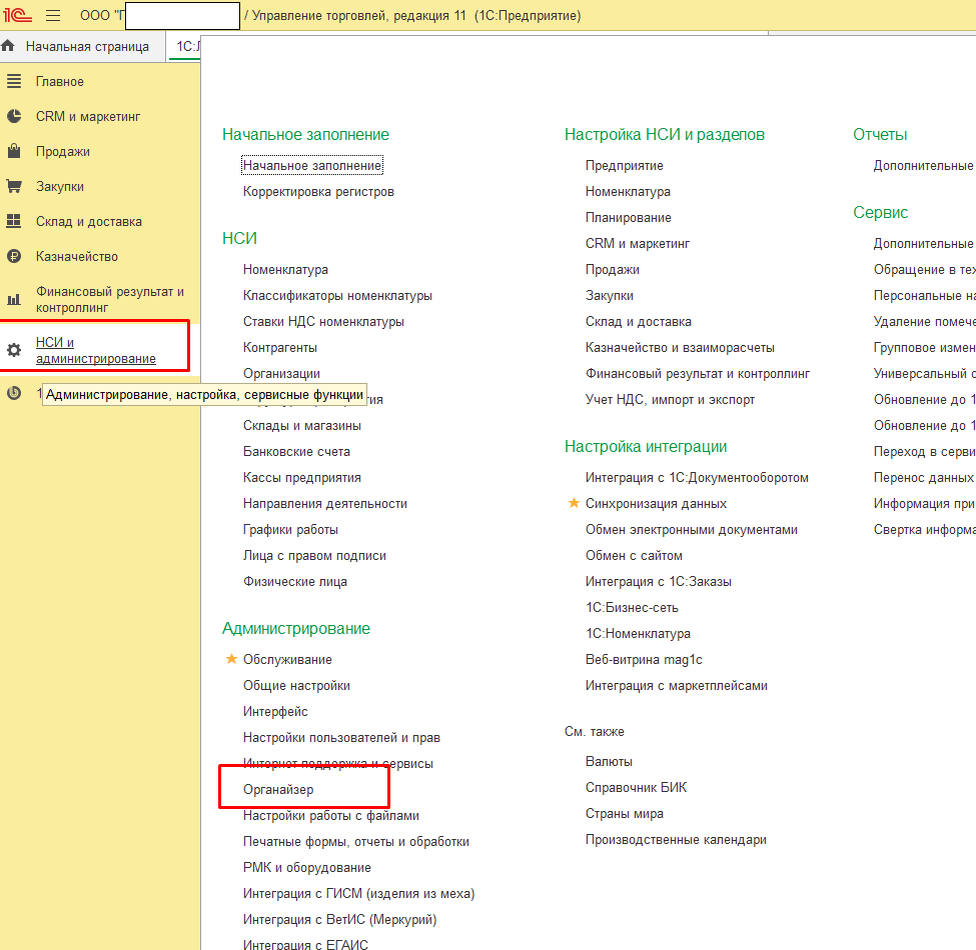The width and height of the screenshot is (976, 950).
Task: Open the Начальное заполнение link
Action: (312, 166)
